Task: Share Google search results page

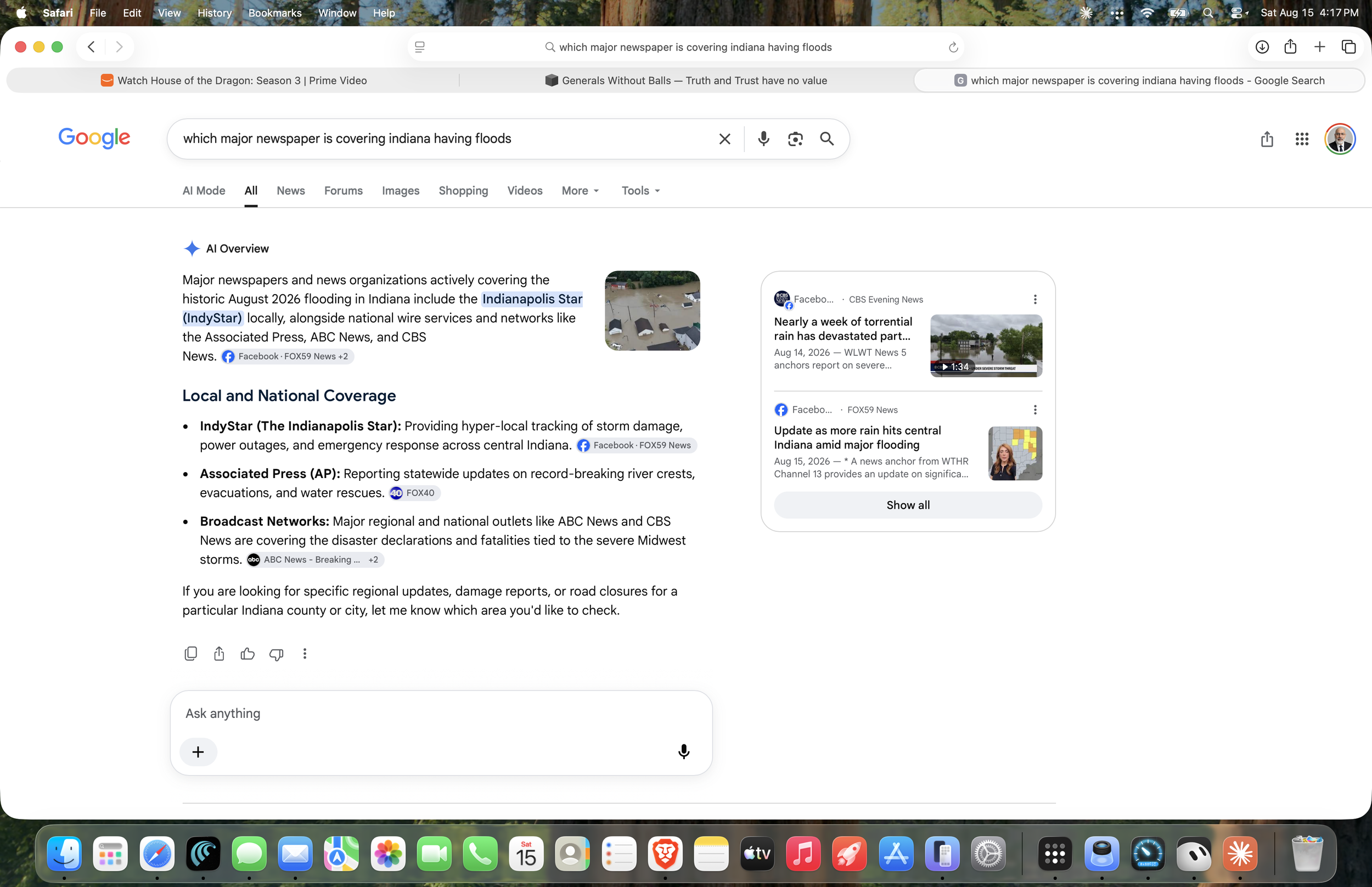Action: 1267,139
